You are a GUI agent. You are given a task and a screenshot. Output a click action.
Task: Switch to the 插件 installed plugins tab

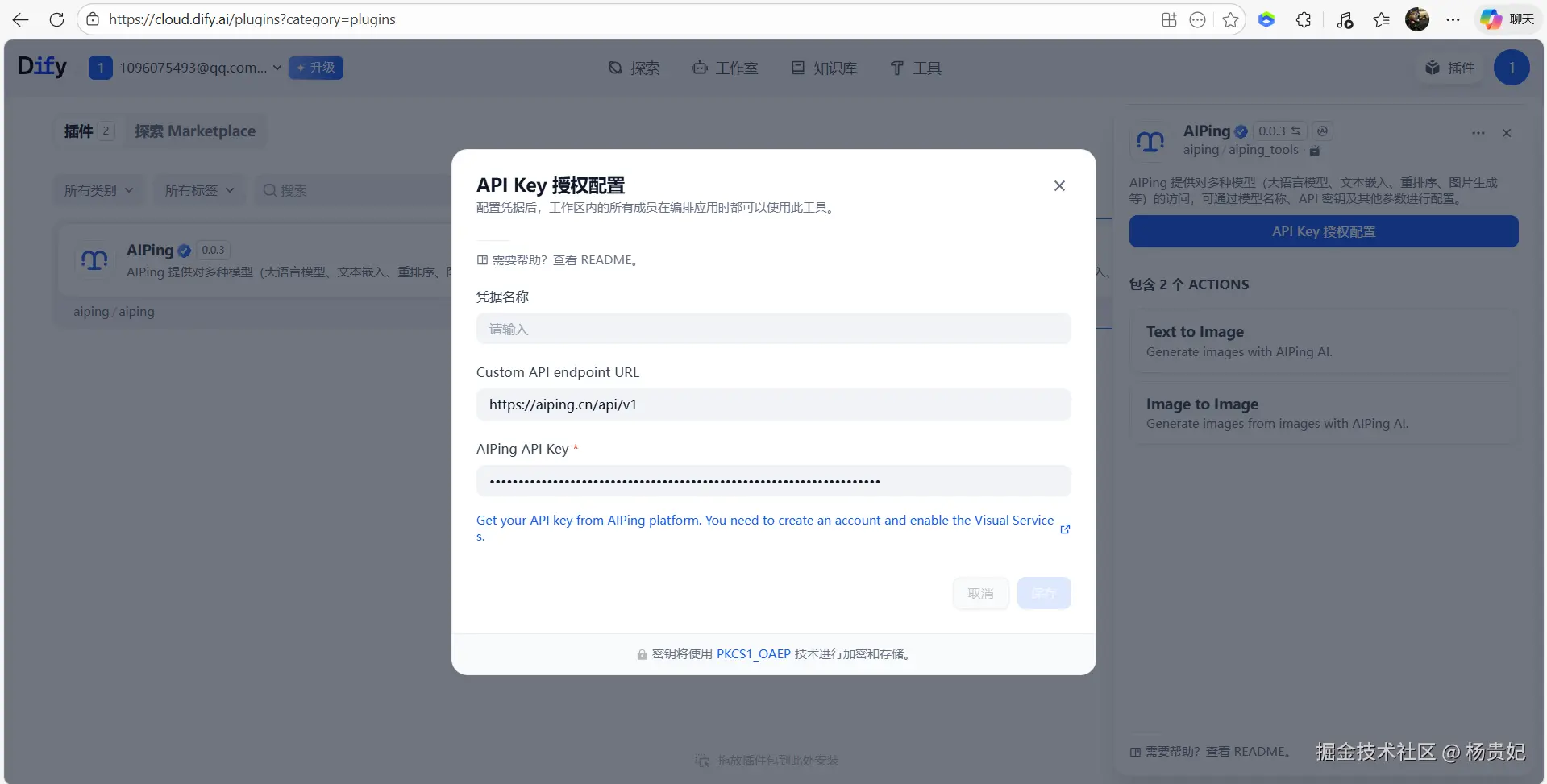88,131
